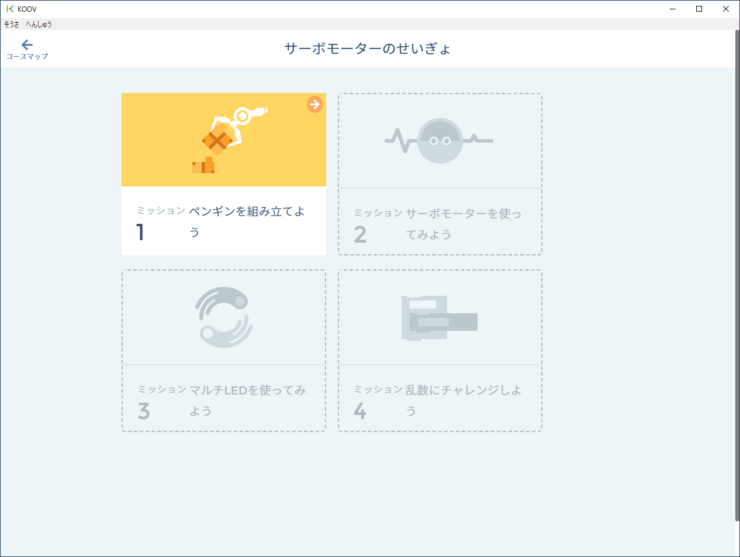
Task: Open mission 4 乱数にチャレンジしよう title
Action: [463, 400]
